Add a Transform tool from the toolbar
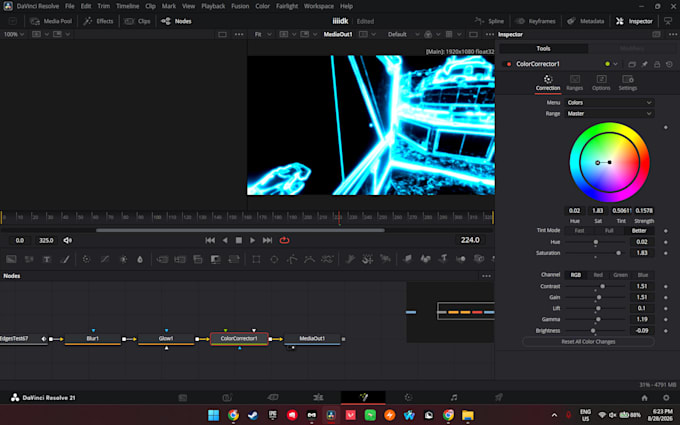The image size is (680, 425). [234, 259]
